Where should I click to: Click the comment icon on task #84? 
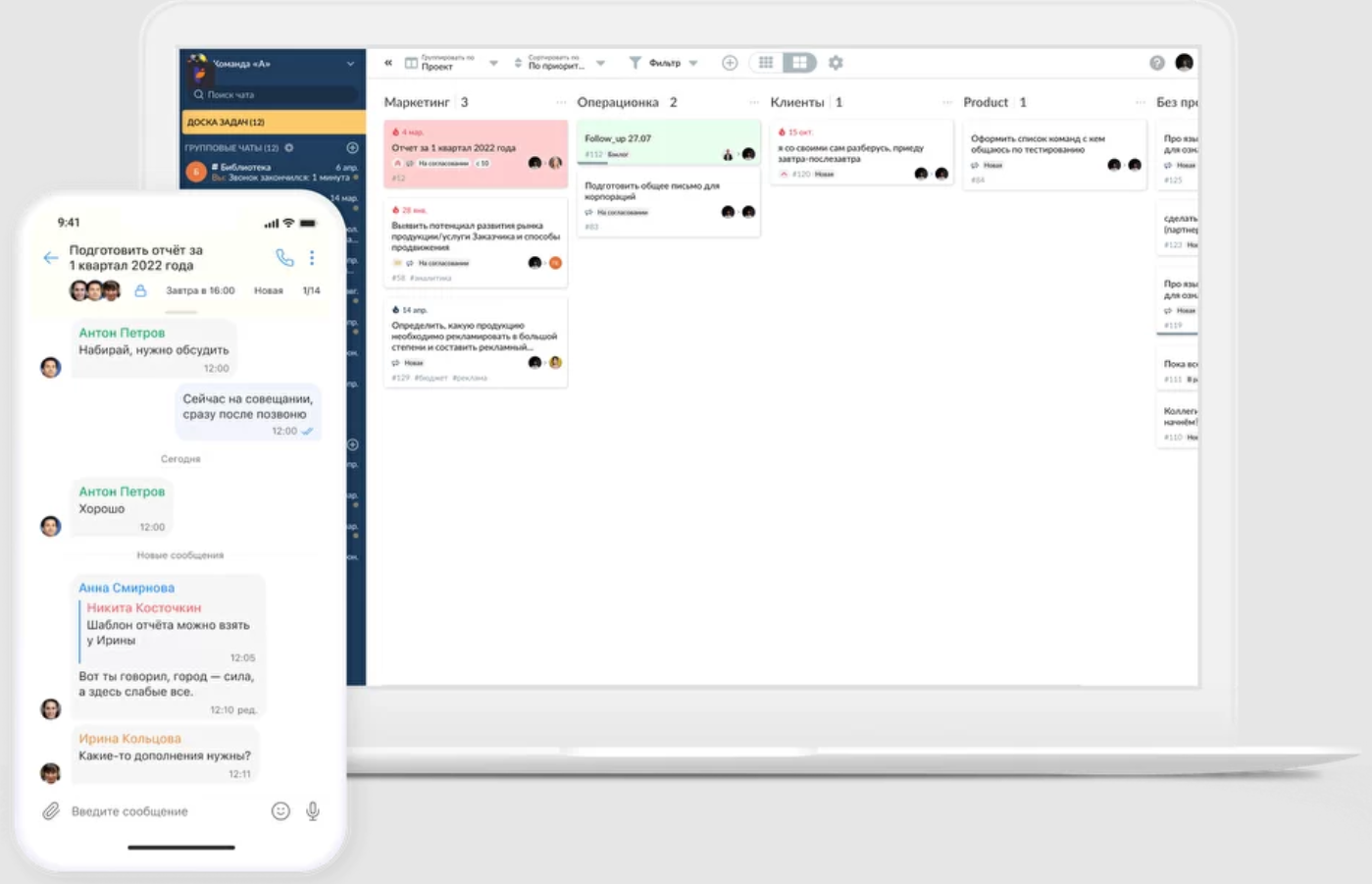(975, 165)
